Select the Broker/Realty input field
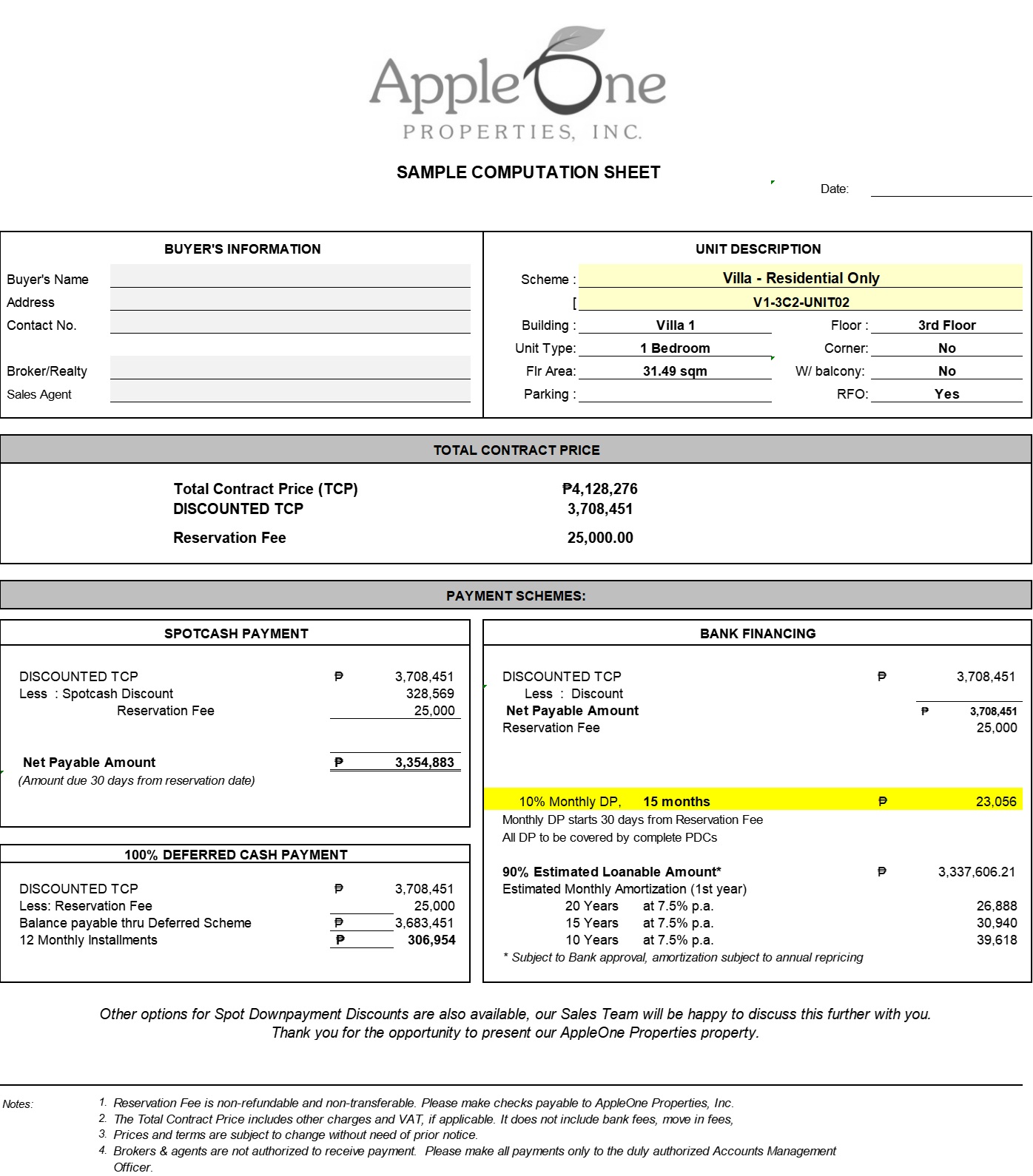1033x1176 pixels. pyautogui.click(x=290, y=368)
